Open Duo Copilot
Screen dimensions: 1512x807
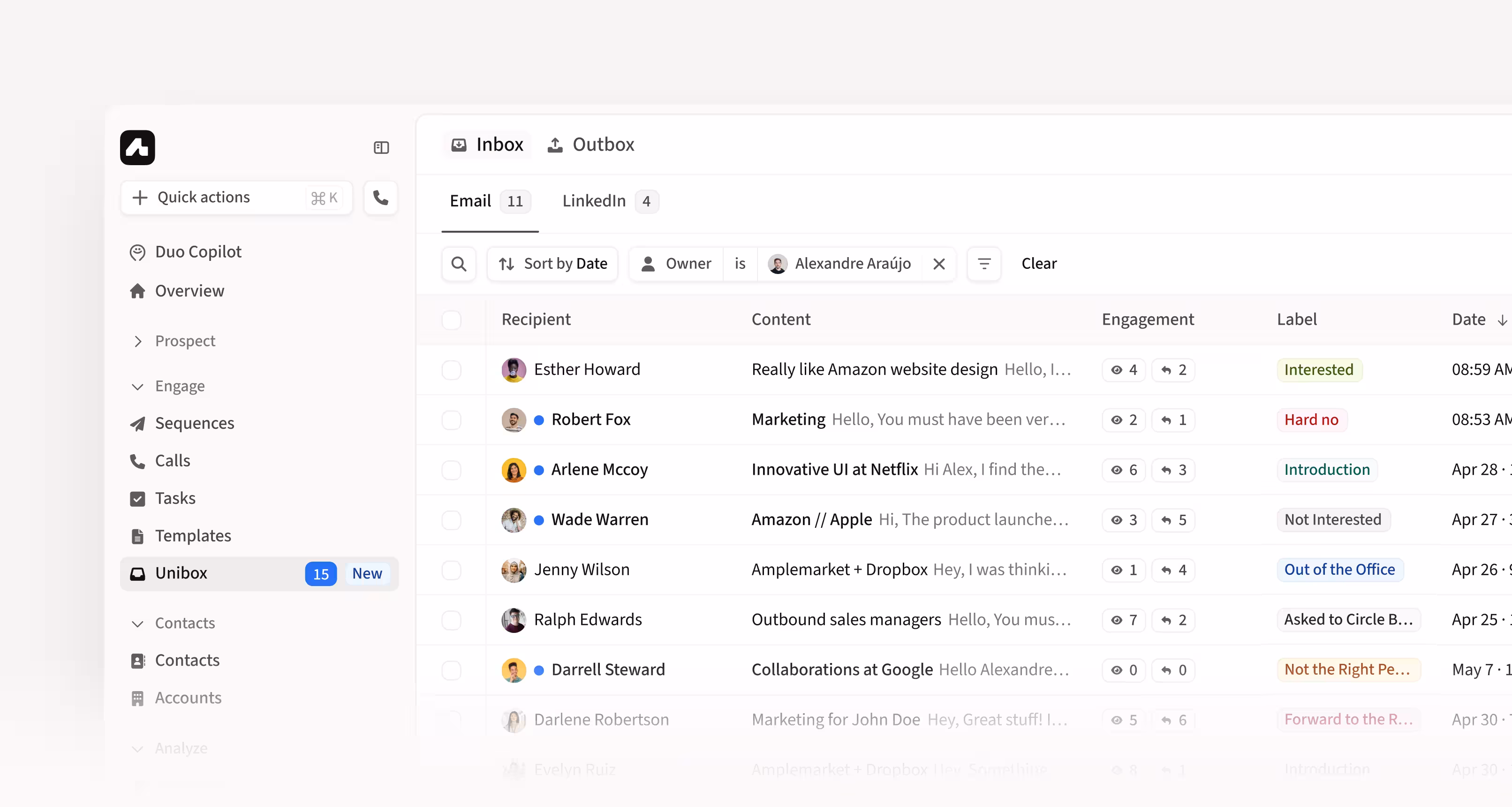click(185, 251)
